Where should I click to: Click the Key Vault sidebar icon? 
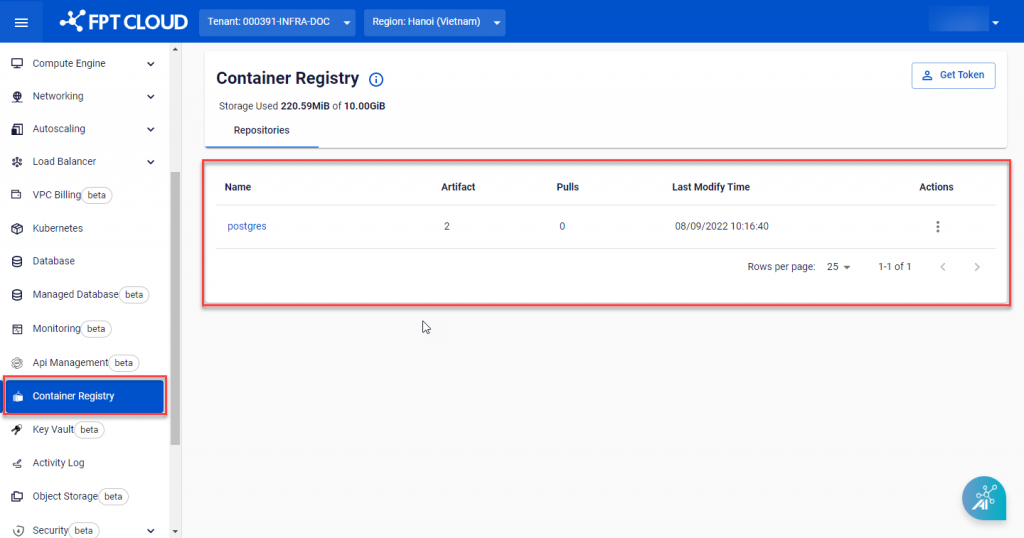16,430
